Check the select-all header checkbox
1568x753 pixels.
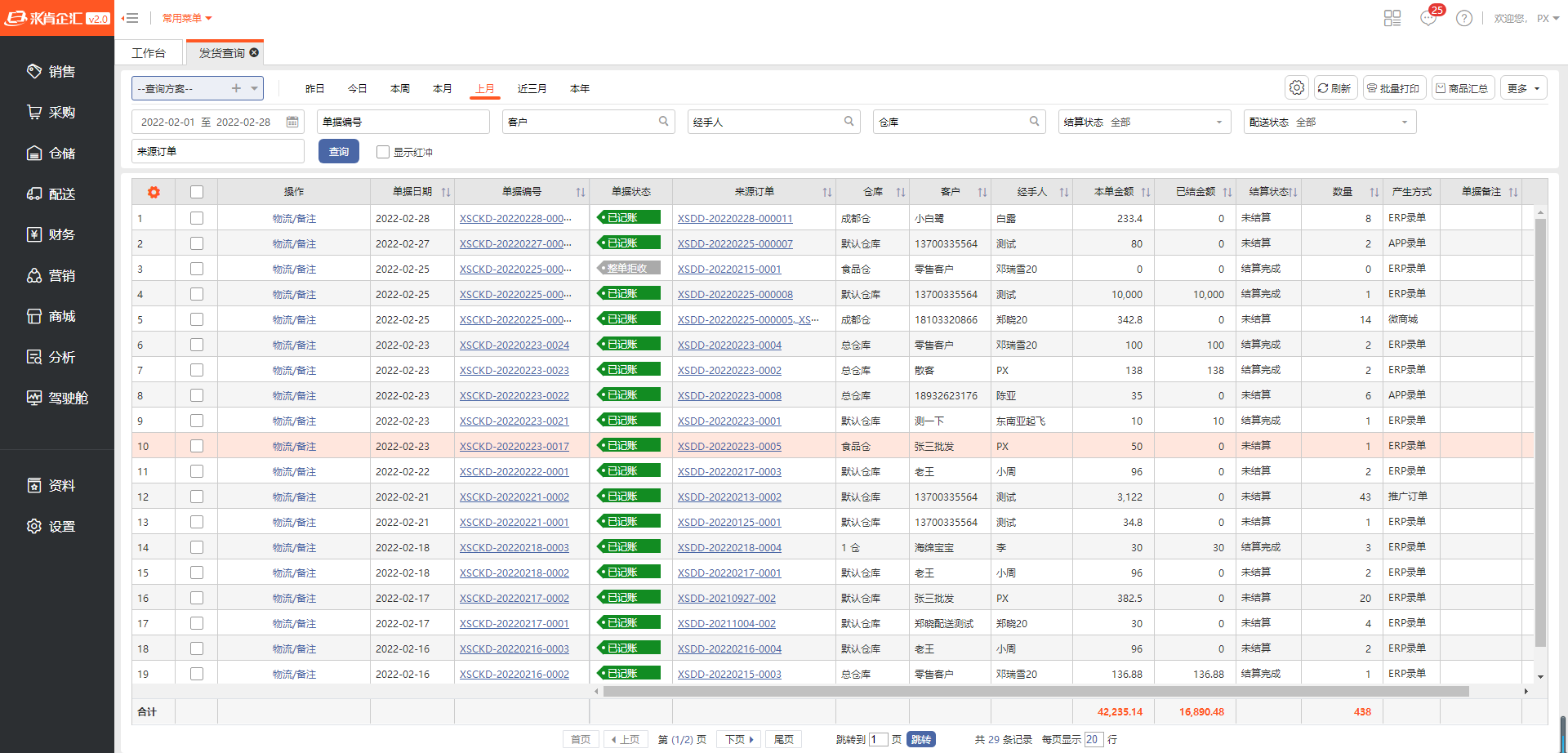click(197, 192)
